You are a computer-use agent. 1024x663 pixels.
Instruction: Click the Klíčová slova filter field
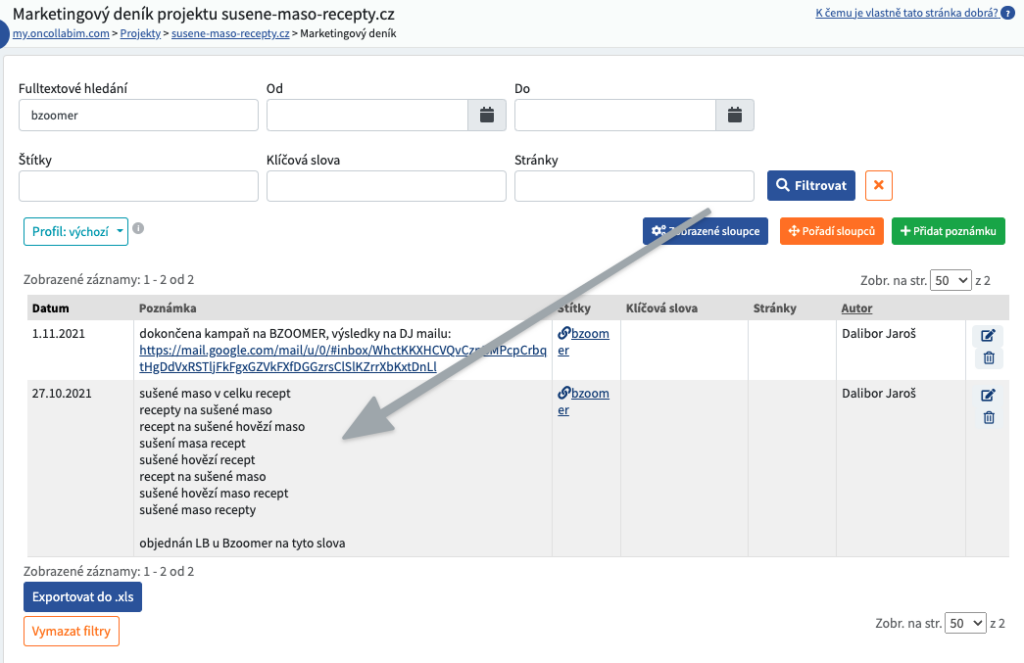coord(386,186)
